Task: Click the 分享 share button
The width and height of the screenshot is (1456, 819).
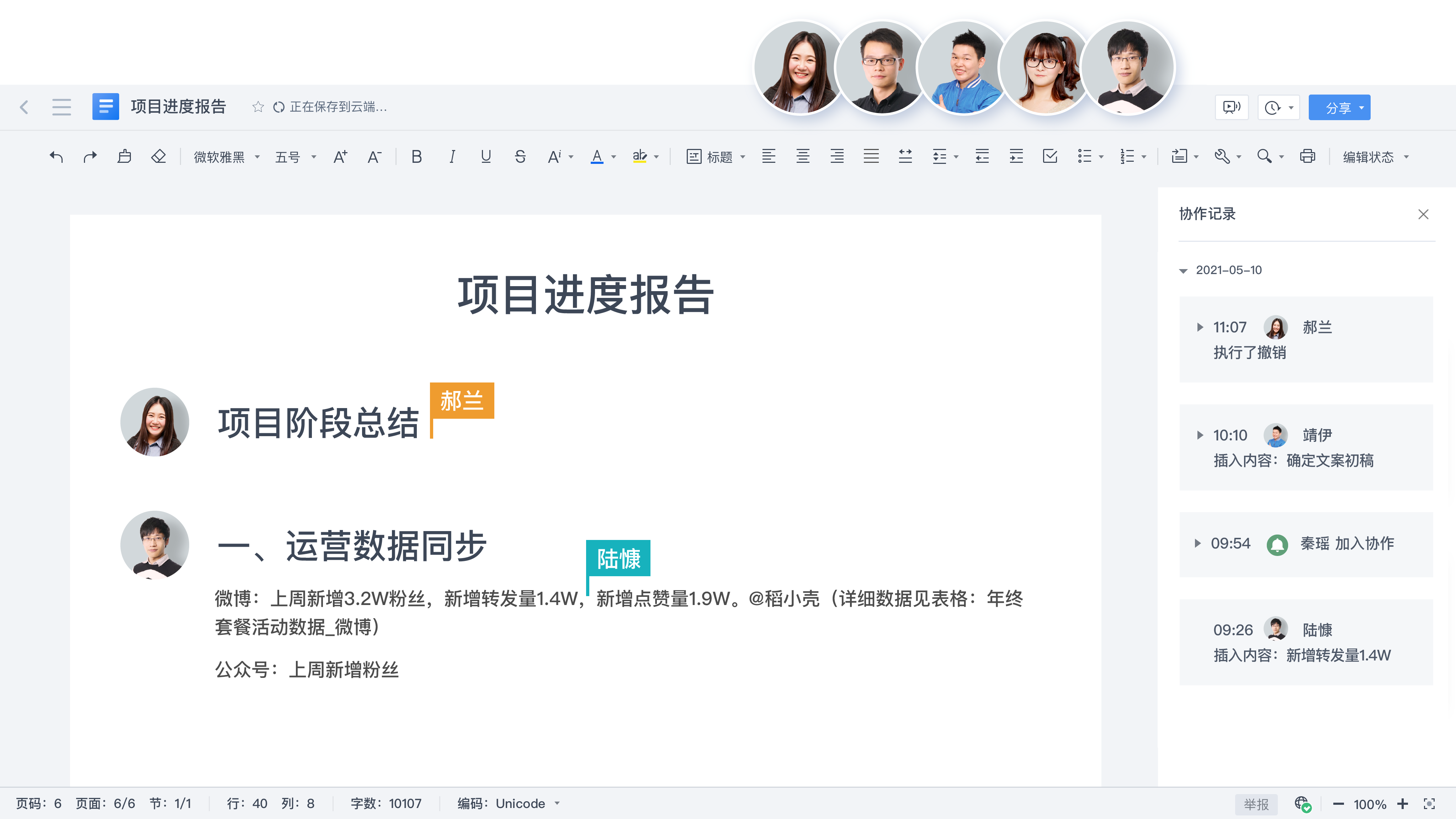Action: [1339, 107]
